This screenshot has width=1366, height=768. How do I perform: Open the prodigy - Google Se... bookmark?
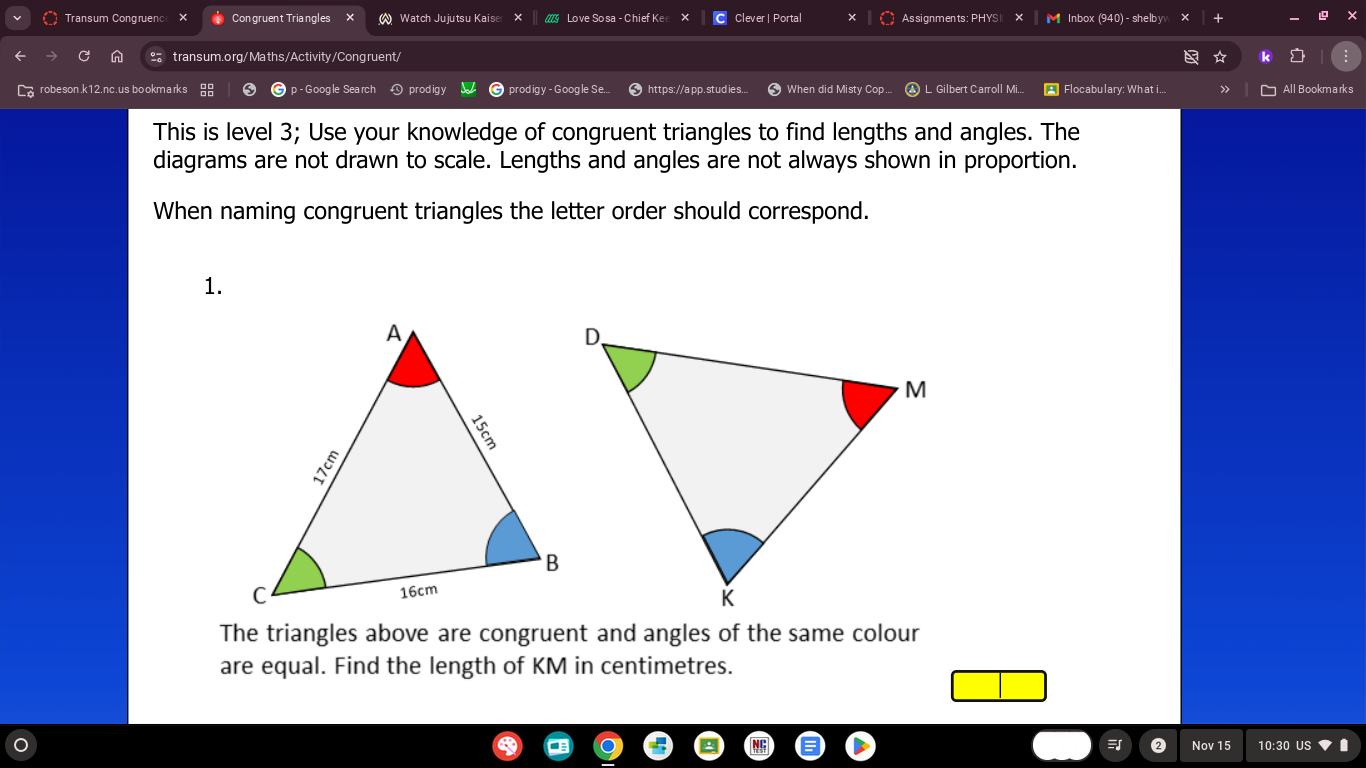(x=549, y=89)
